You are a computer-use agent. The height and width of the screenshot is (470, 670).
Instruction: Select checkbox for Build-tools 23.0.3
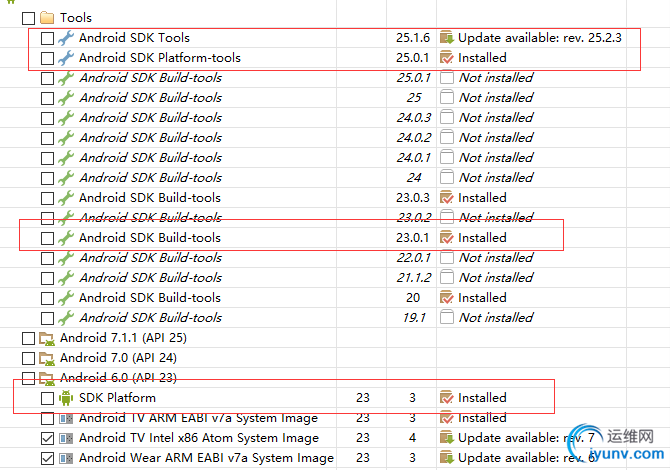pyautogui.click(x=47, y=198)
